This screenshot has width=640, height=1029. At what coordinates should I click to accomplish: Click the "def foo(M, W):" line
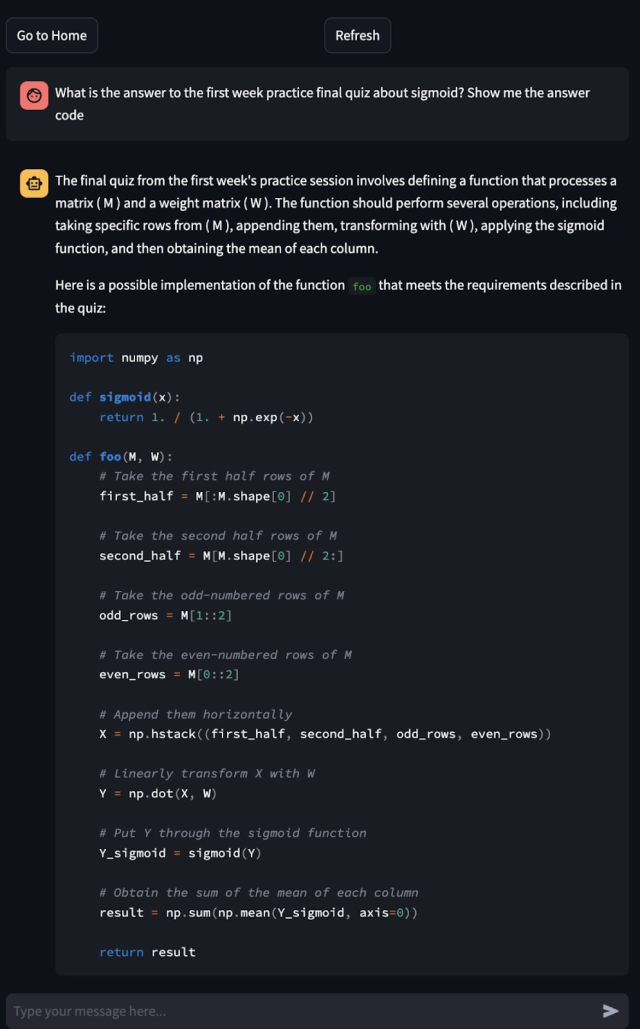click(x=120, y=457)
